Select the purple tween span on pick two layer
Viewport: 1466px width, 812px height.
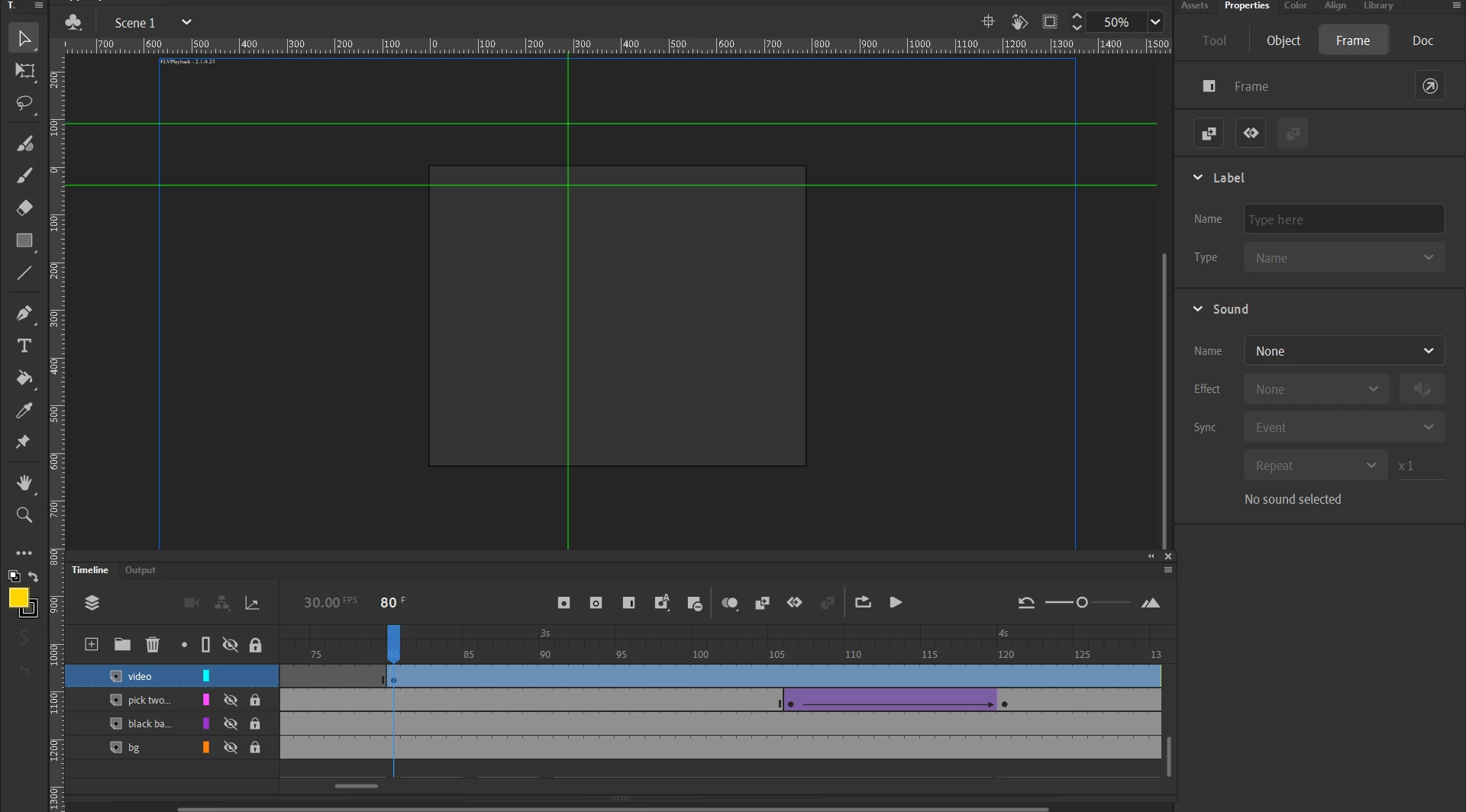[890, 700]
